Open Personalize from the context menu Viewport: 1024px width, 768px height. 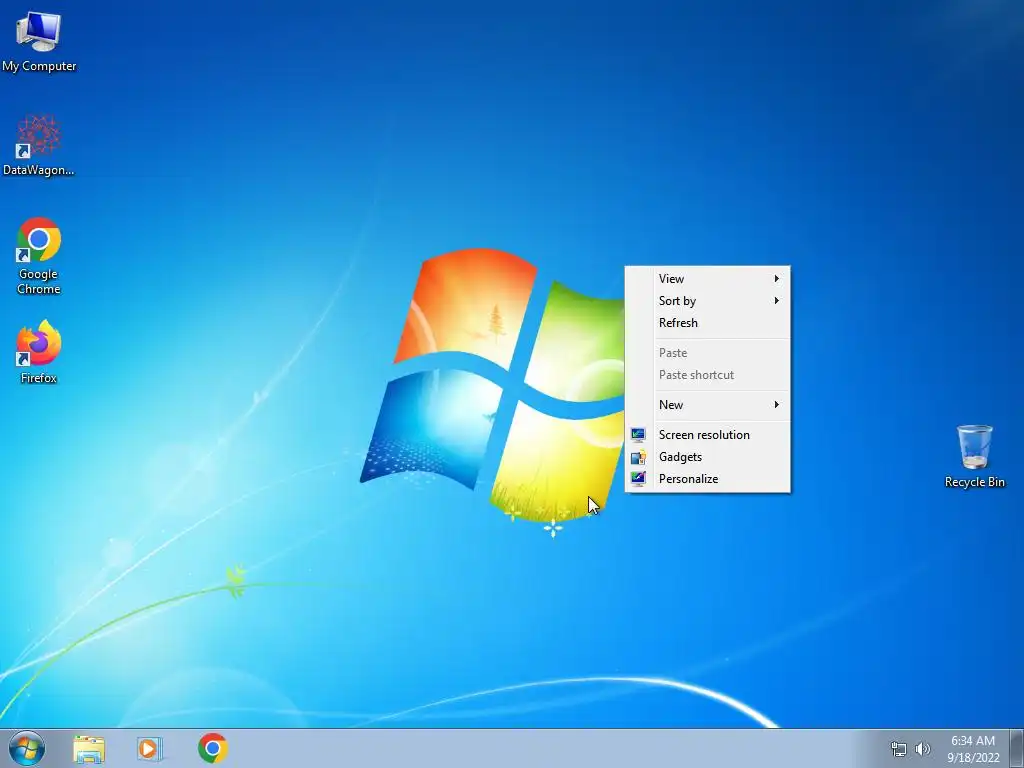point(708,479)
